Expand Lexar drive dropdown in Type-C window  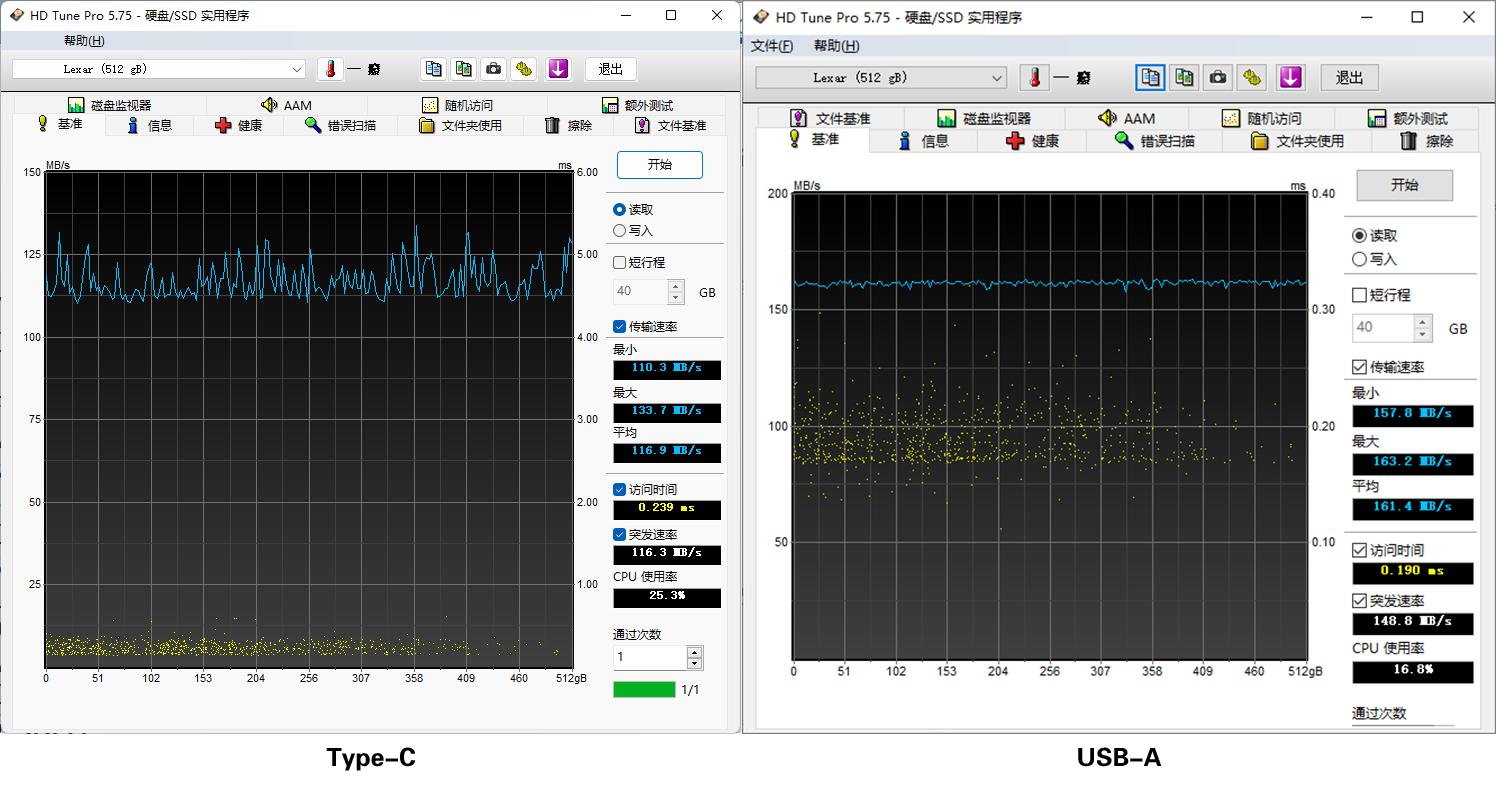pos(297,70)
